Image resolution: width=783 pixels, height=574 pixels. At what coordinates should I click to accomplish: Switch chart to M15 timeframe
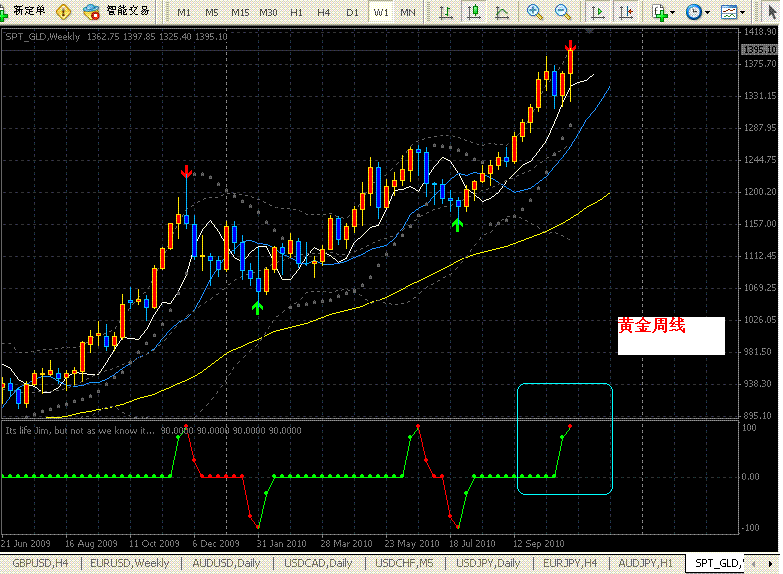pyautogui.click(x=240, y=12)
